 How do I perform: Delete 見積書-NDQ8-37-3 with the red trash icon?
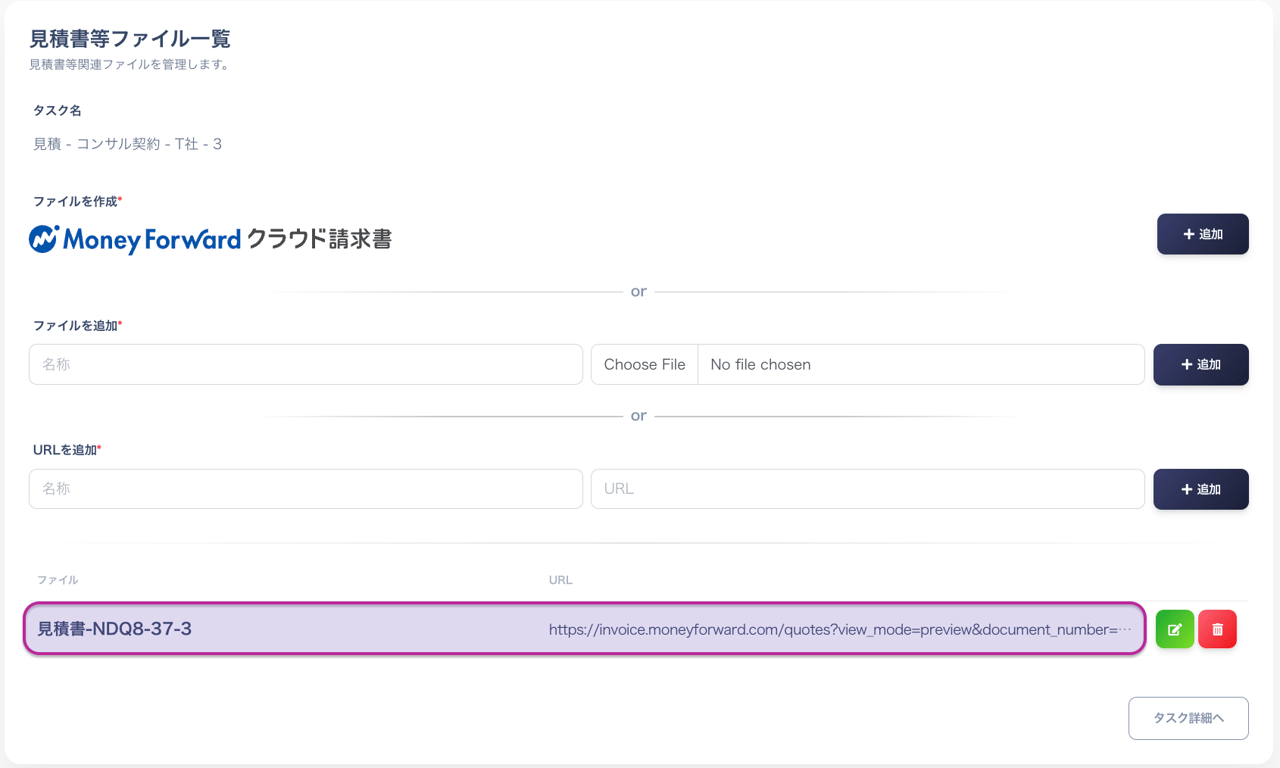[x=1217, y=629]
